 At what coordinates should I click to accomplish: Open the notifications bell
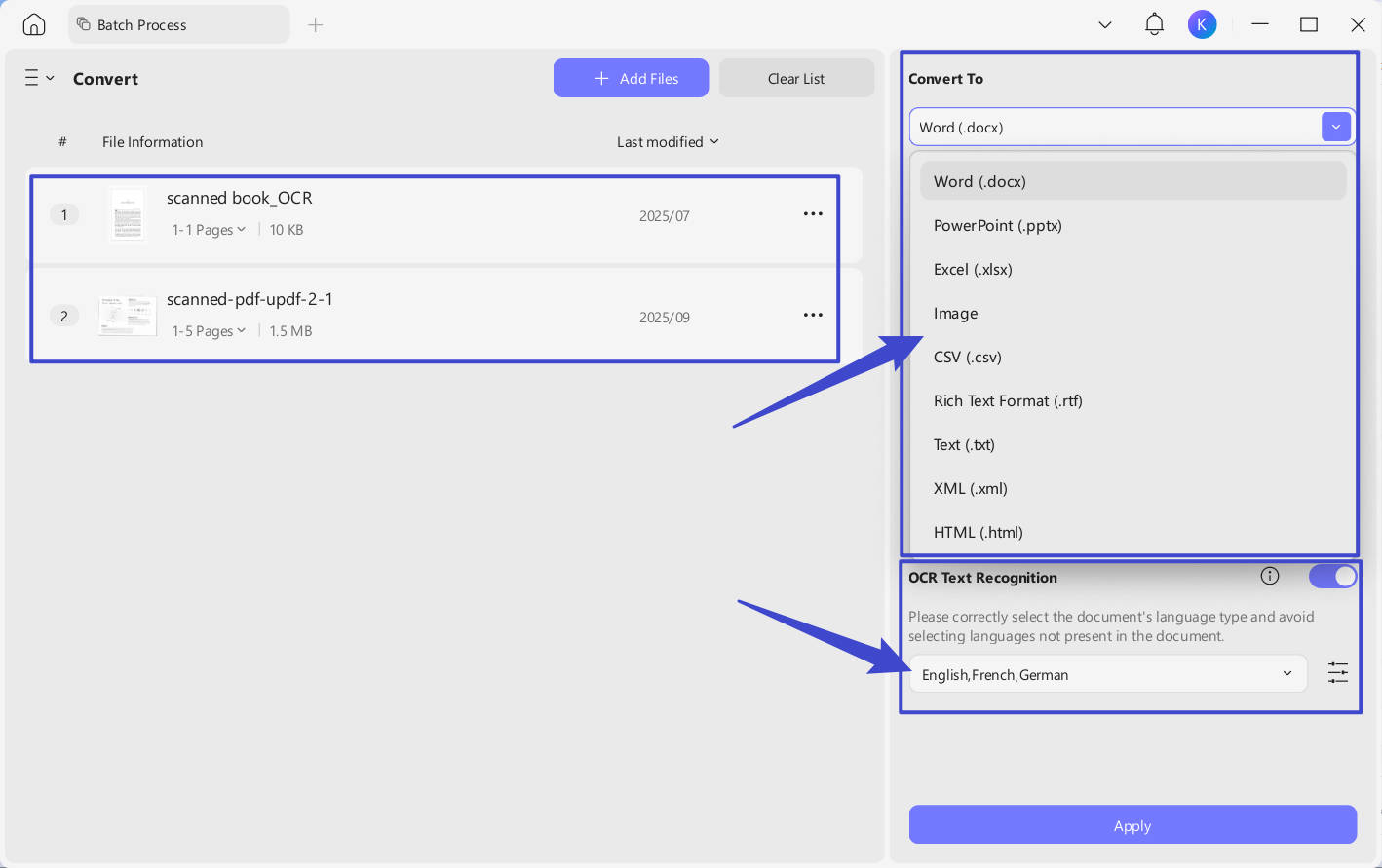[x=1154, y=24]
